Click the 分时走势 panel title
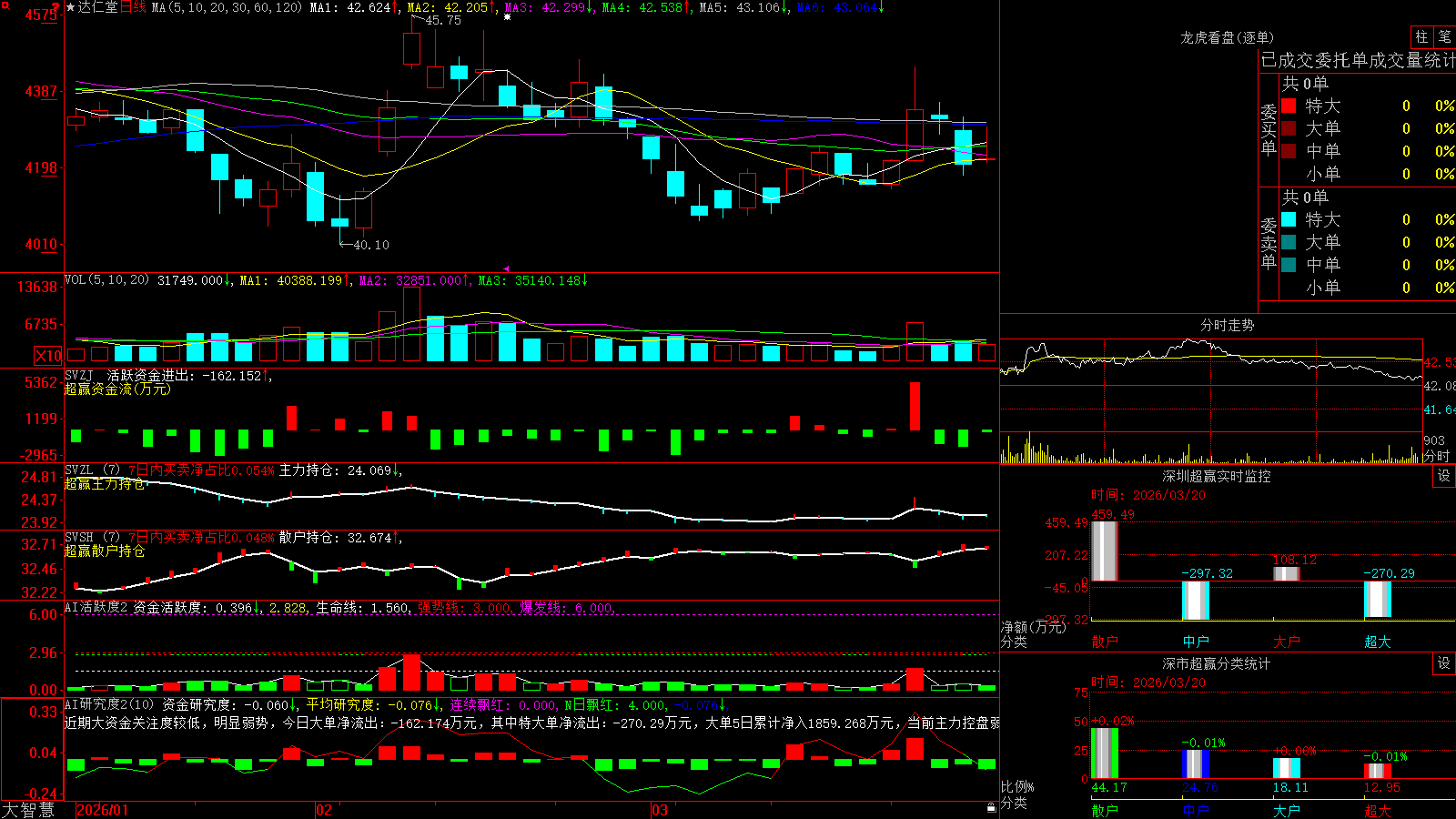1456x819 pixels. [1227, 325]
